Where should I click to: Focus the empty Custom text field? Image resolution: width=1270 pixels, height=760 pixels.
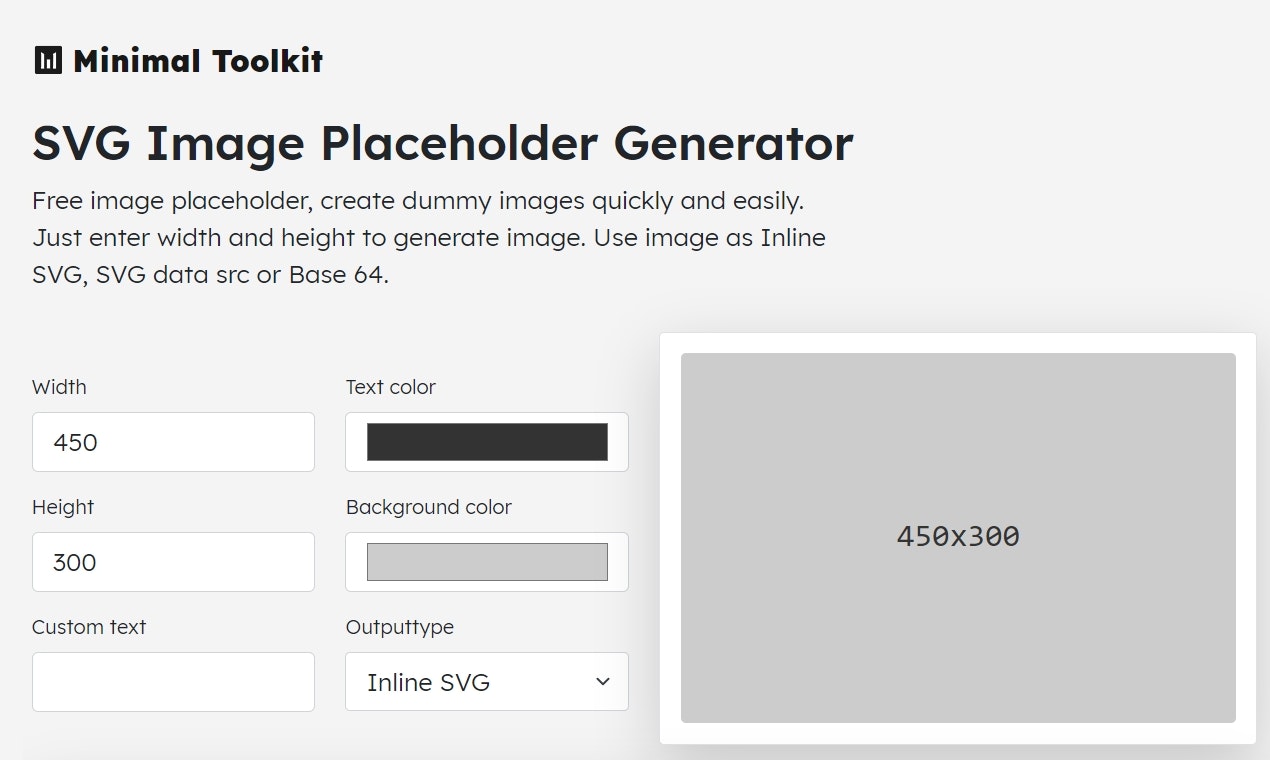point(173,682)
